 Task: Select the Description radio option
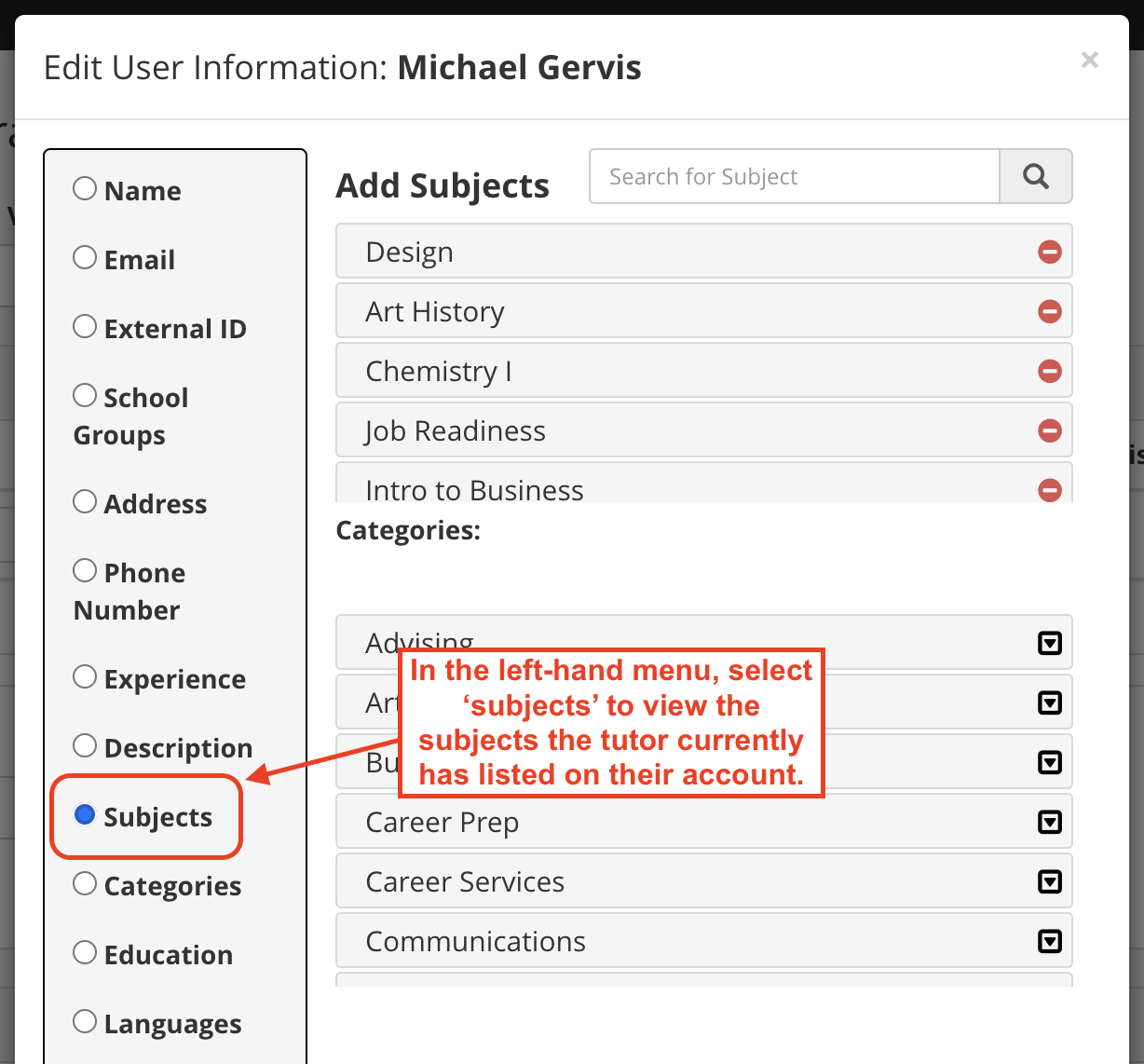[85, 745]
